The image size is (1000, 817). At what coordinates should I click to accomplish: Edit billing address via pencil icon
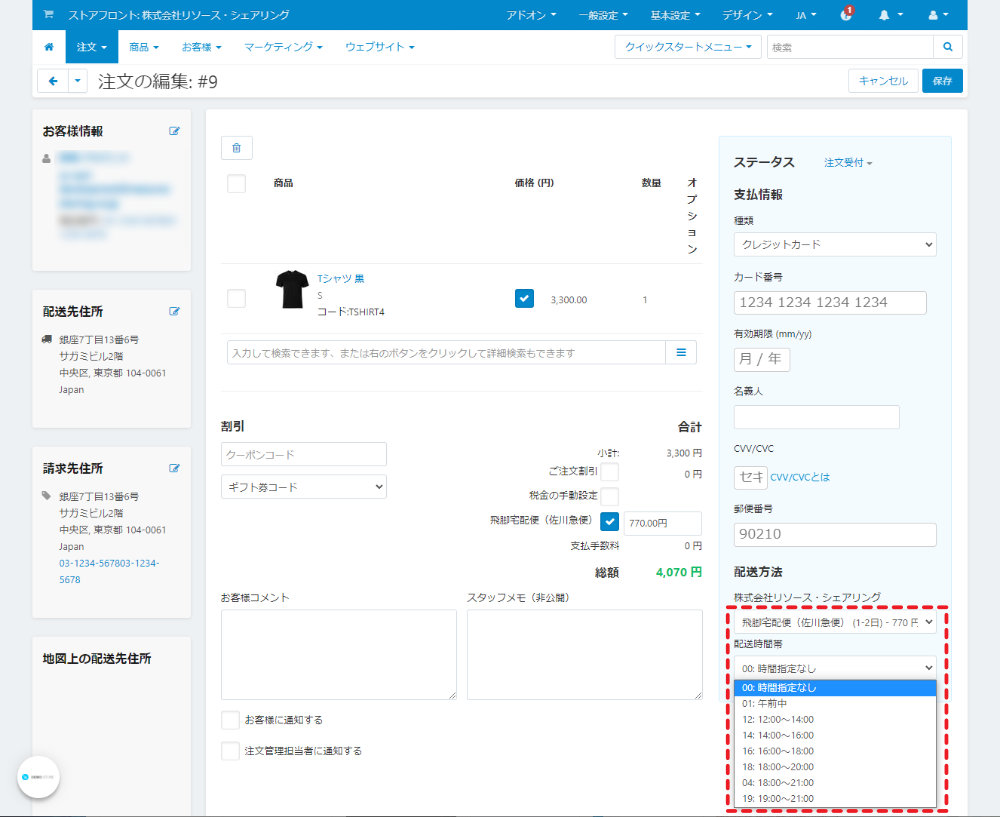[174, 468]
